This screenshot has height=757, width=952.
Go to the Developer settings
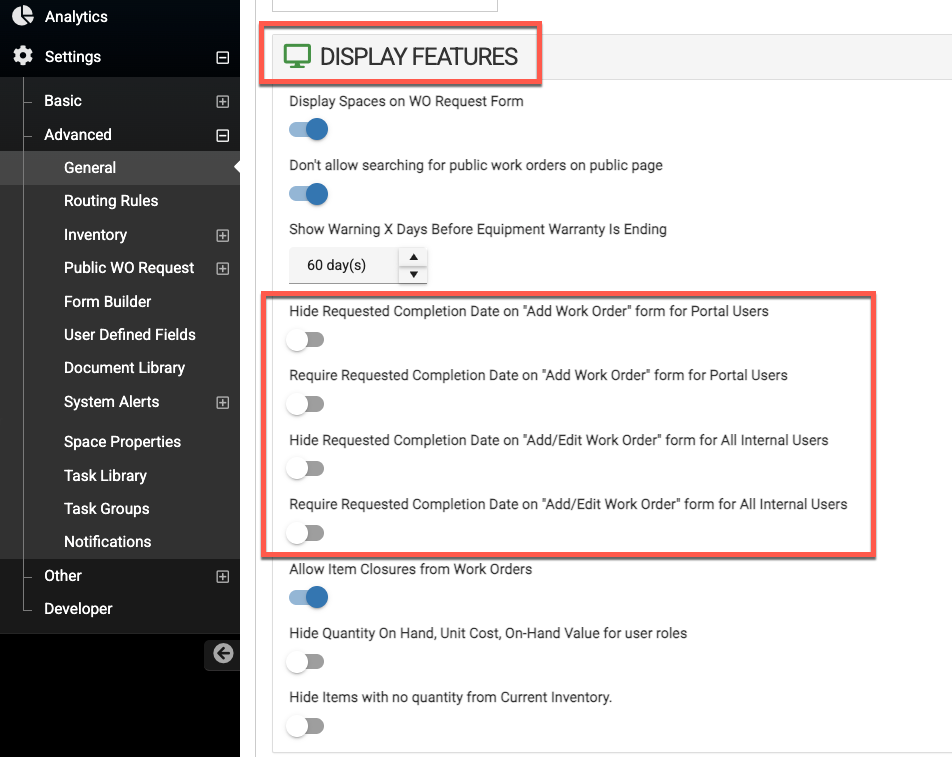[x=78, y=608]
